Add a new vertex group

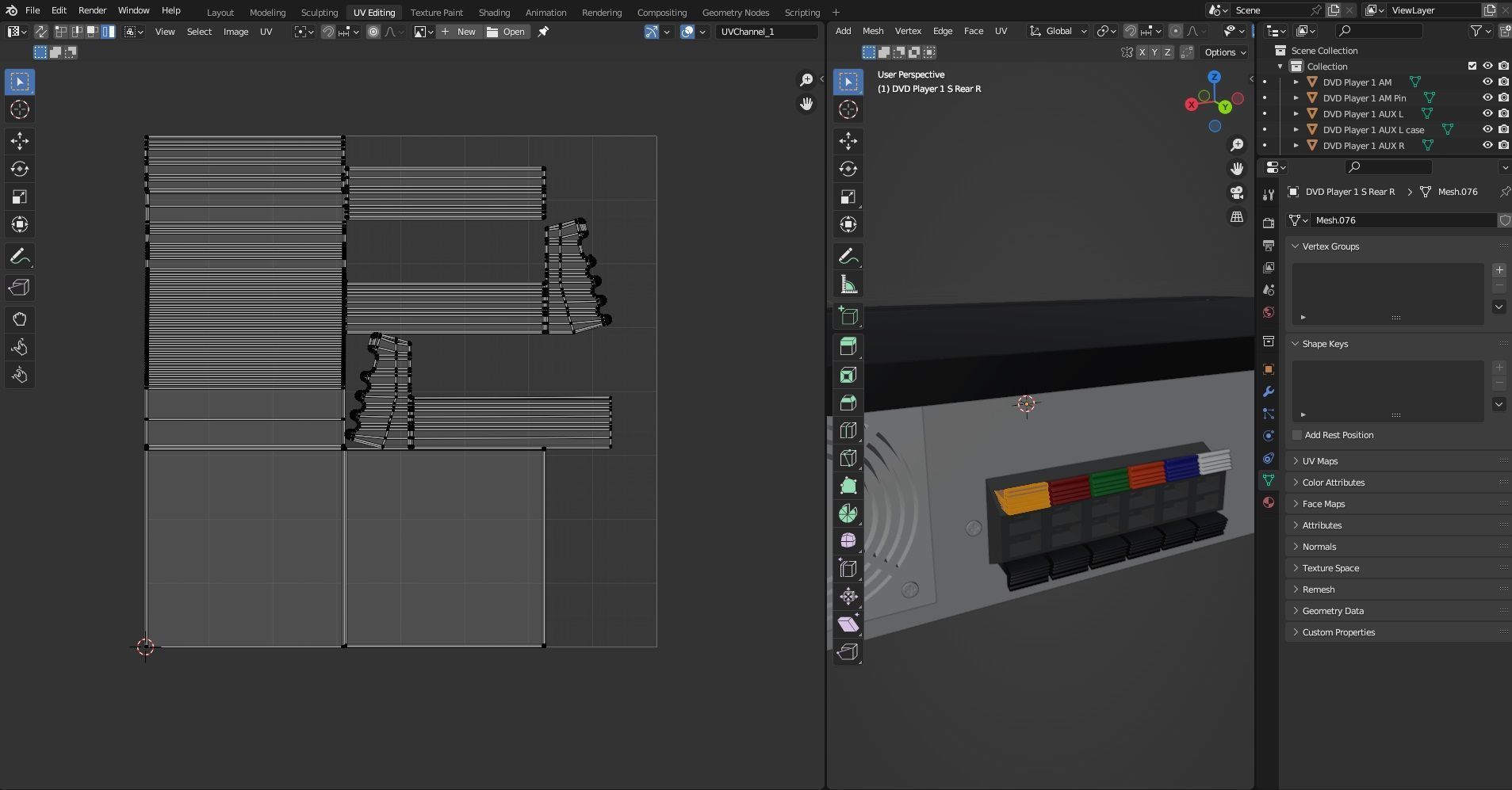tap(1499, 270)
